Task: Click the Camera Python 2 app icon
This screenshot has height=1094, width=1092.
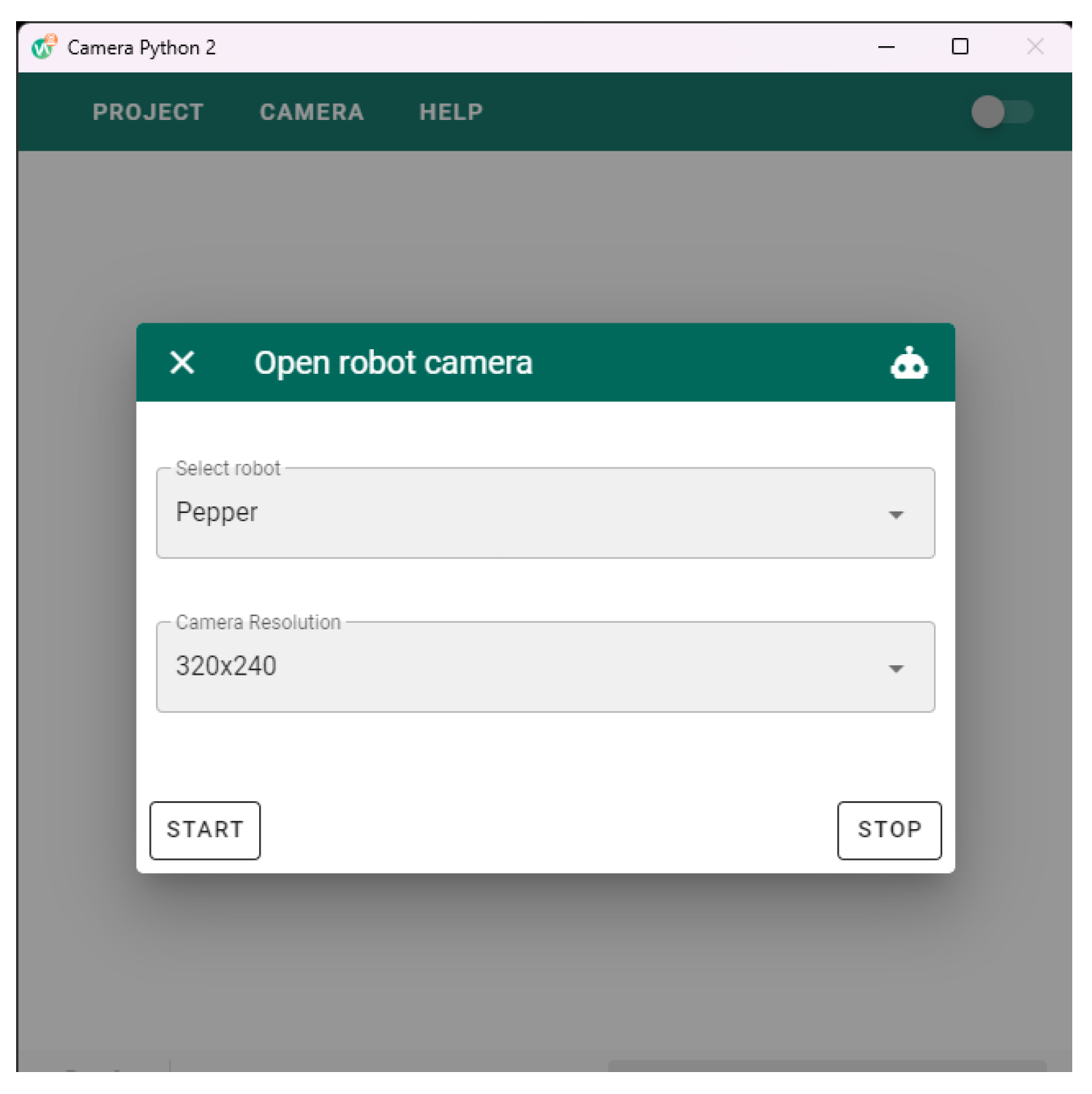Action: coord(44,48)
